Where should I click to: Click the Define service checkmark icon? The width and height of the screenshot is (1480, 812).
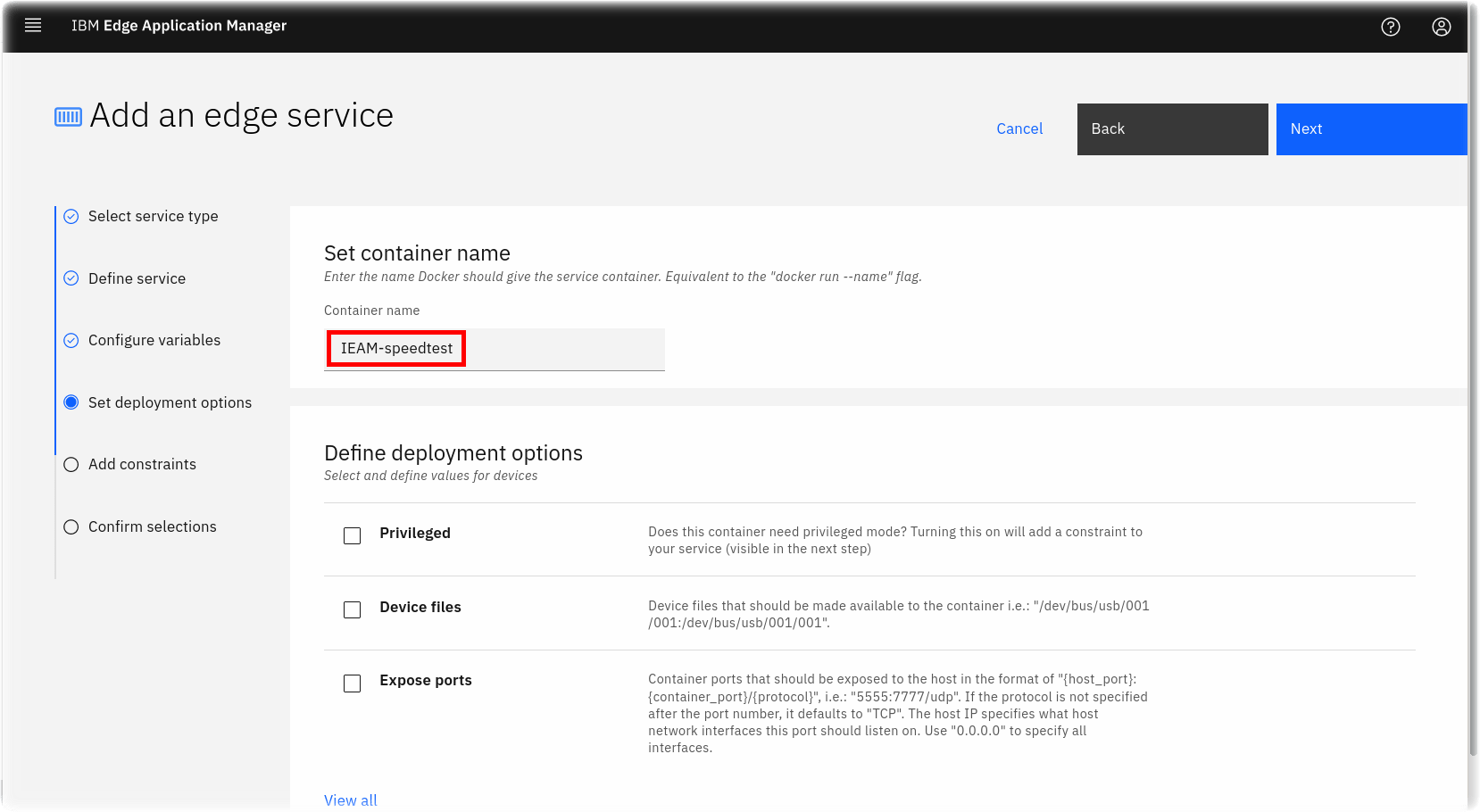point(71,278)
